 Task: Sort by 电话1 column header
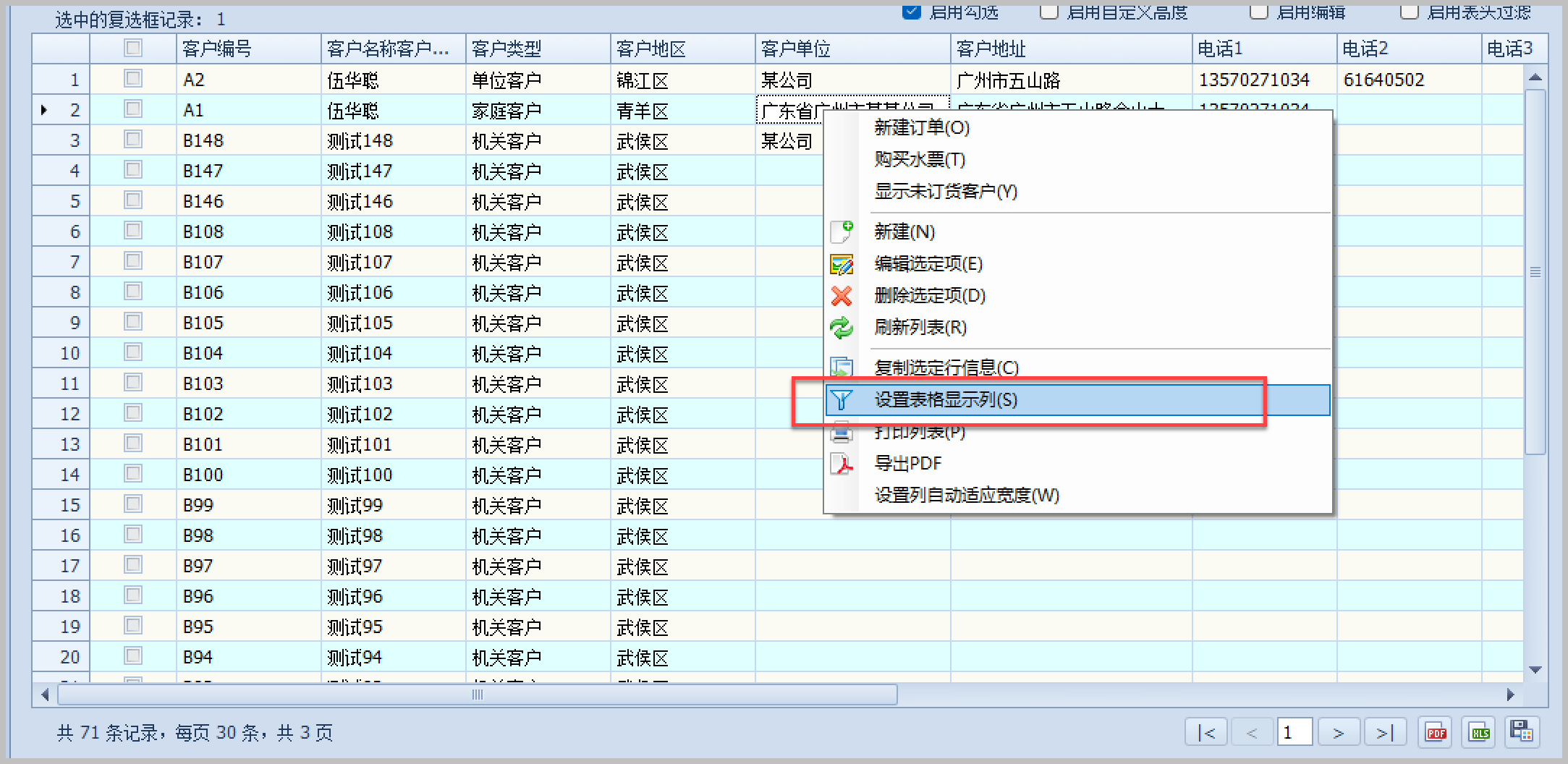coord(1264,48)
